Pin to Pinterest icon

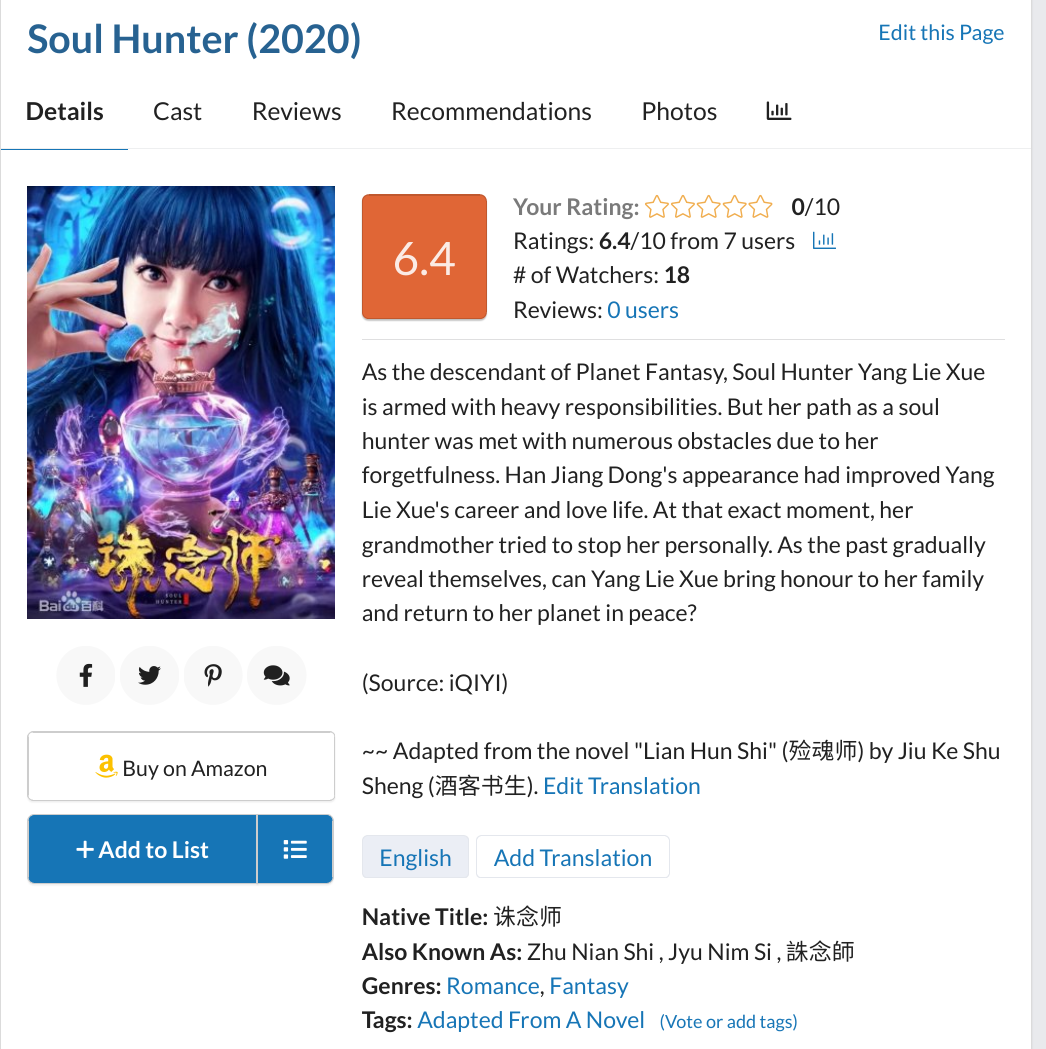[213, 675]
